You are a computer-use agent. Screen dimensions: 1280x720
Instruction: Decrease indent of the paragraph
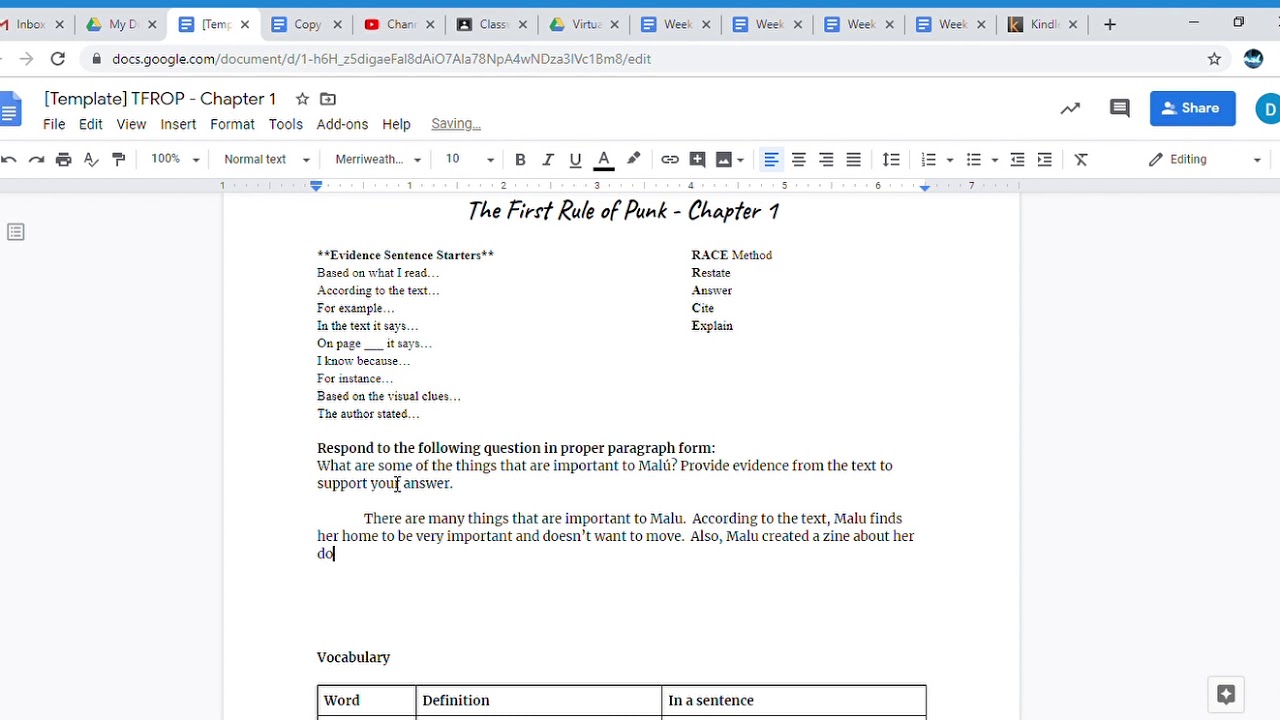click(x=1017, y=159)
